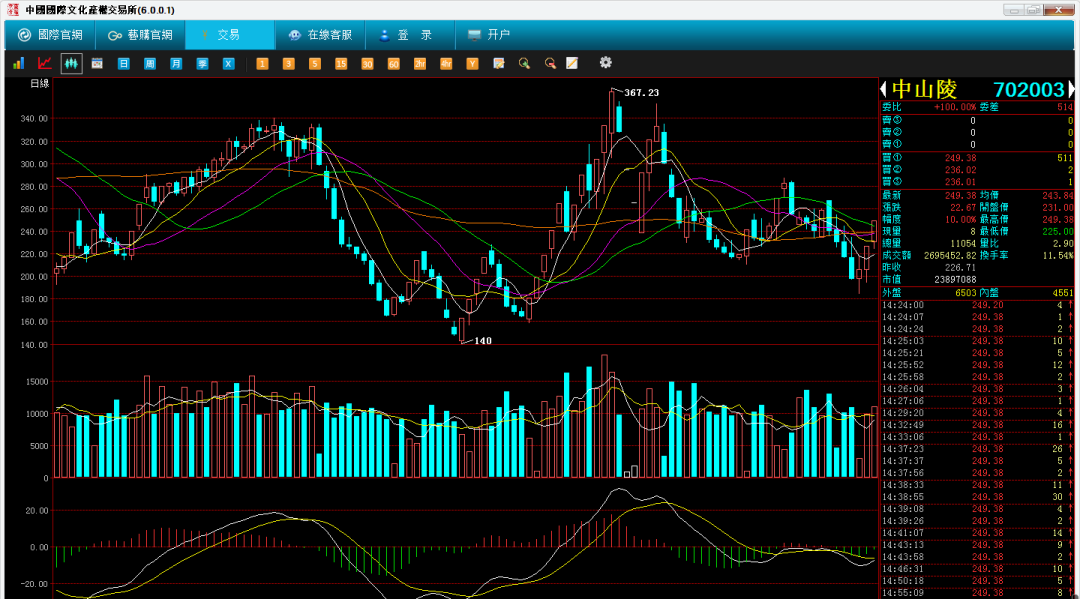Click the 內盤 value 4551
1080x599 pixels.
(1062, 293)
